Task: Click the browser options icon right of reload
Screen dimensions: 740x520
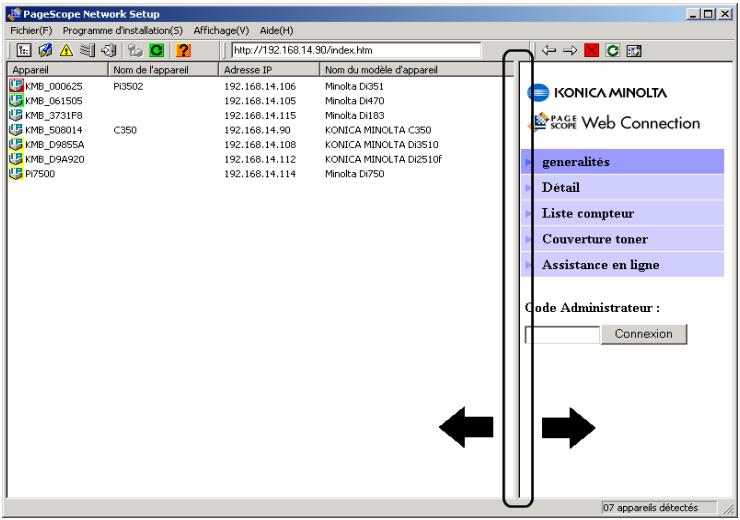Action: coord(634,50)
